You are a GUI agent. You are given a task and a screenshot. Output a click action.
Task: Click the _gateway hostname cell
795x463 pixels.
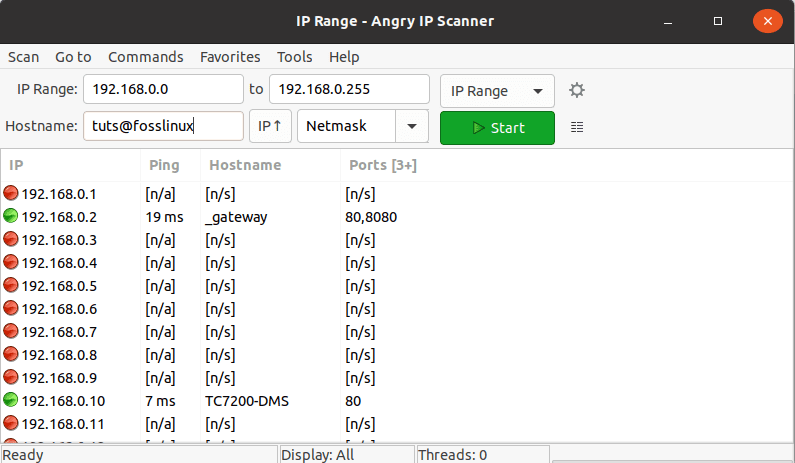point(236,217)
